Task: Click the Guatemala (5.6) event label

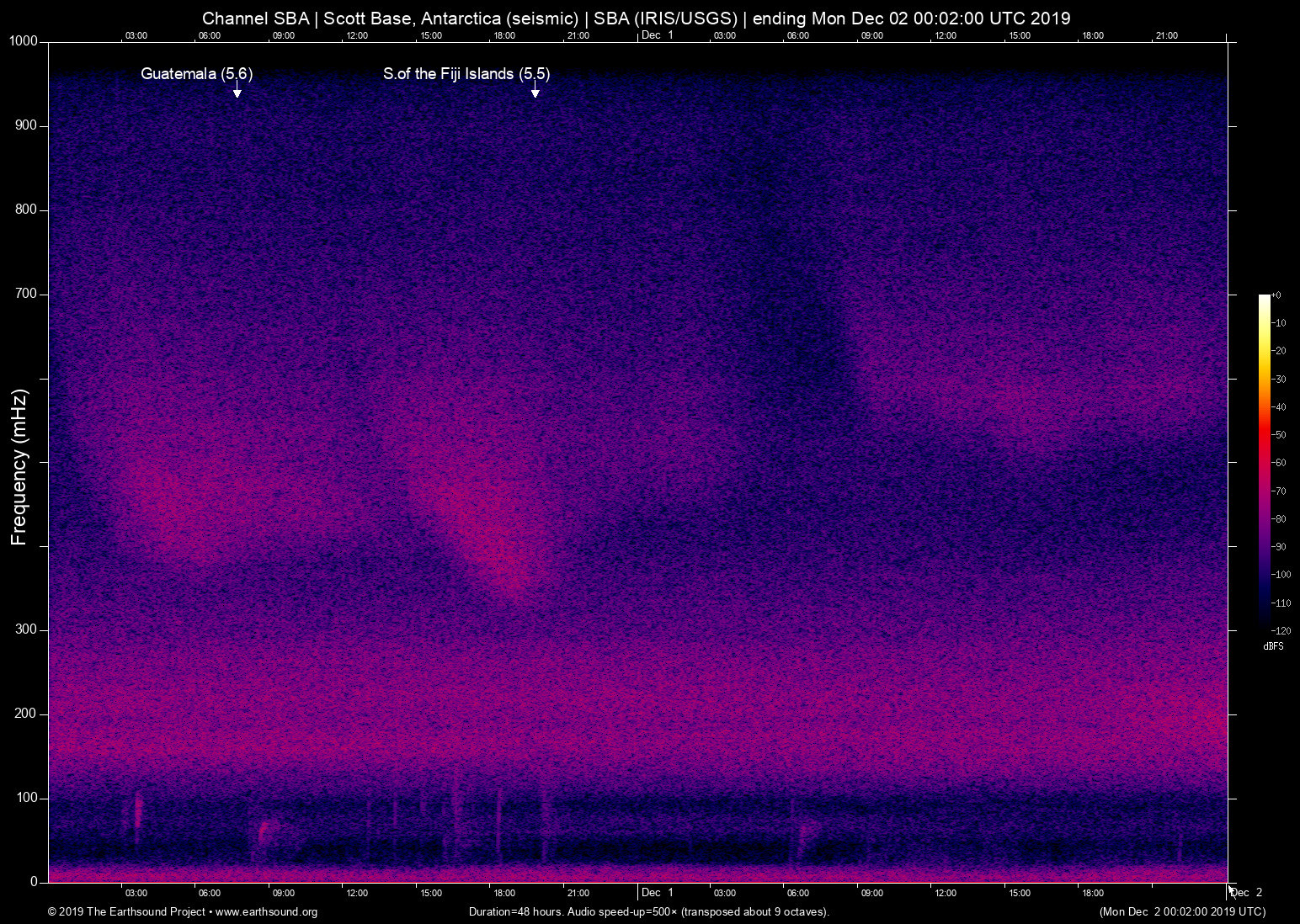Action: click(196, 74)
